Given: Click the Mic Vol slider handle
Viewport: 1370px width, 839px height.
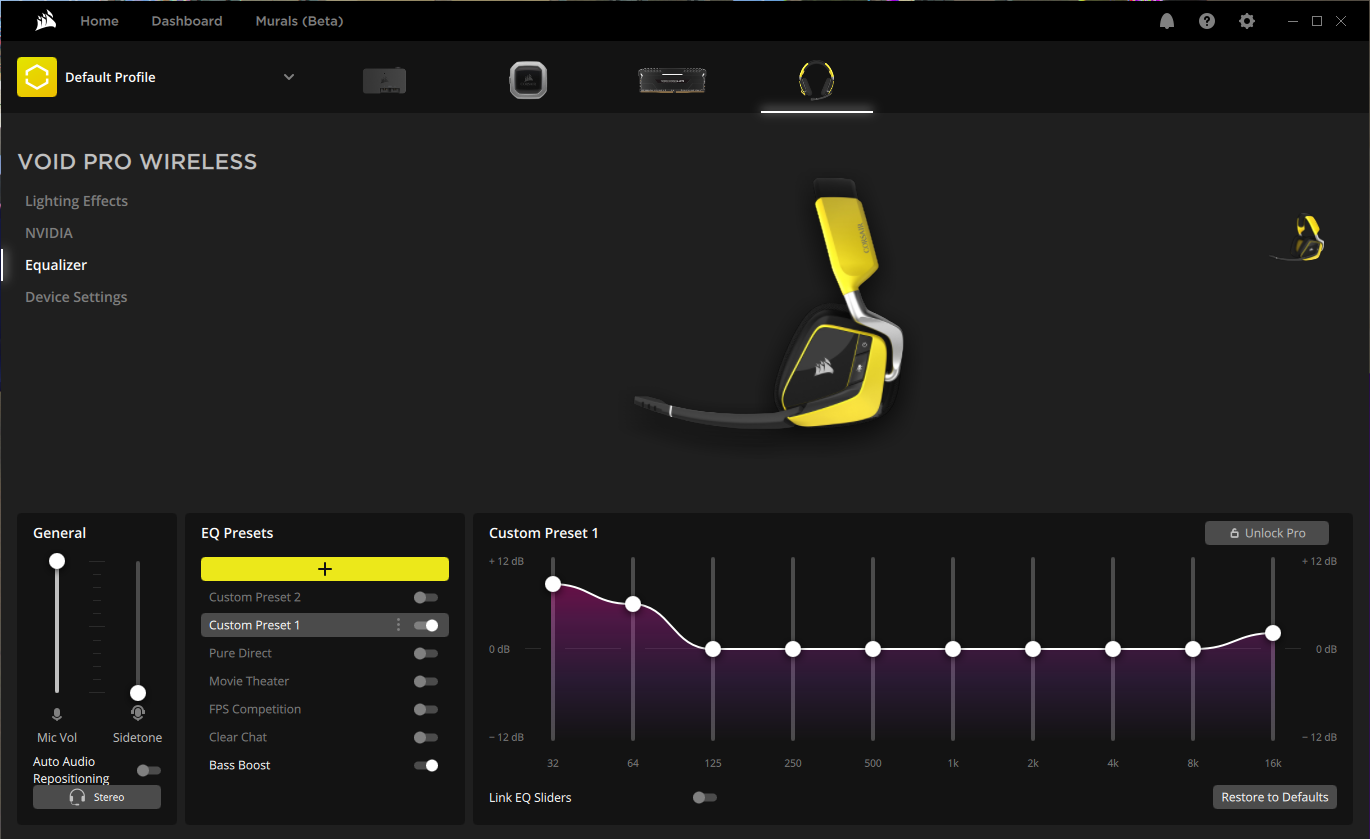Looking at the screenshot, I should click(x=57, y=561).
